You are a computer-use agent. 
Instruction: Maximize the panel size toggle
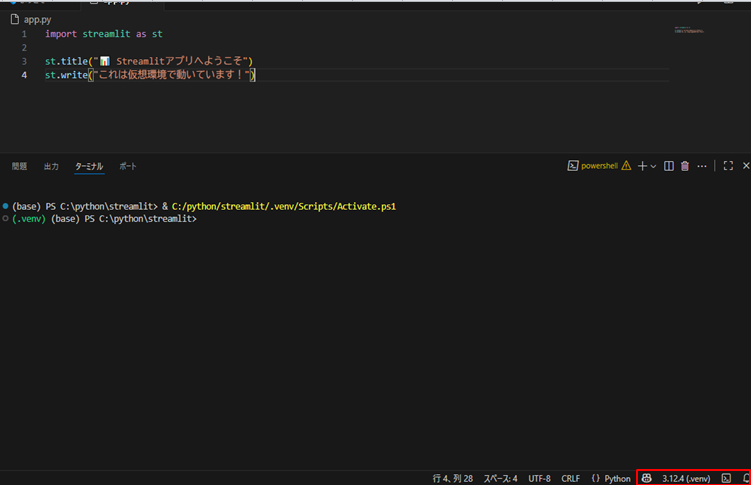coord(728,166)
